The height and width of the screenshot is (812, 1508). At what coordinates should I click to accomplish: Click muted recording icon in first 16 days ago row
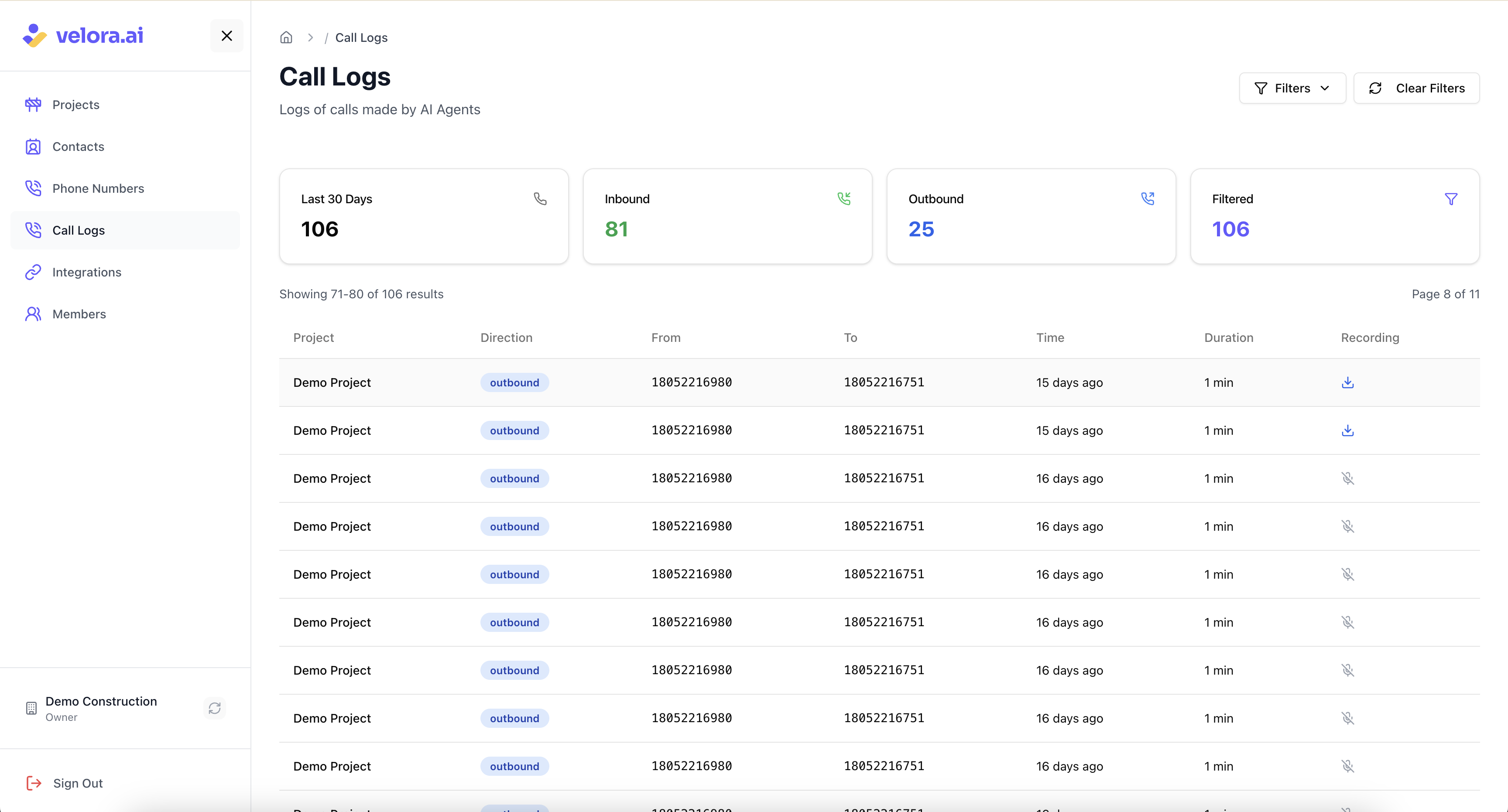1347,478
